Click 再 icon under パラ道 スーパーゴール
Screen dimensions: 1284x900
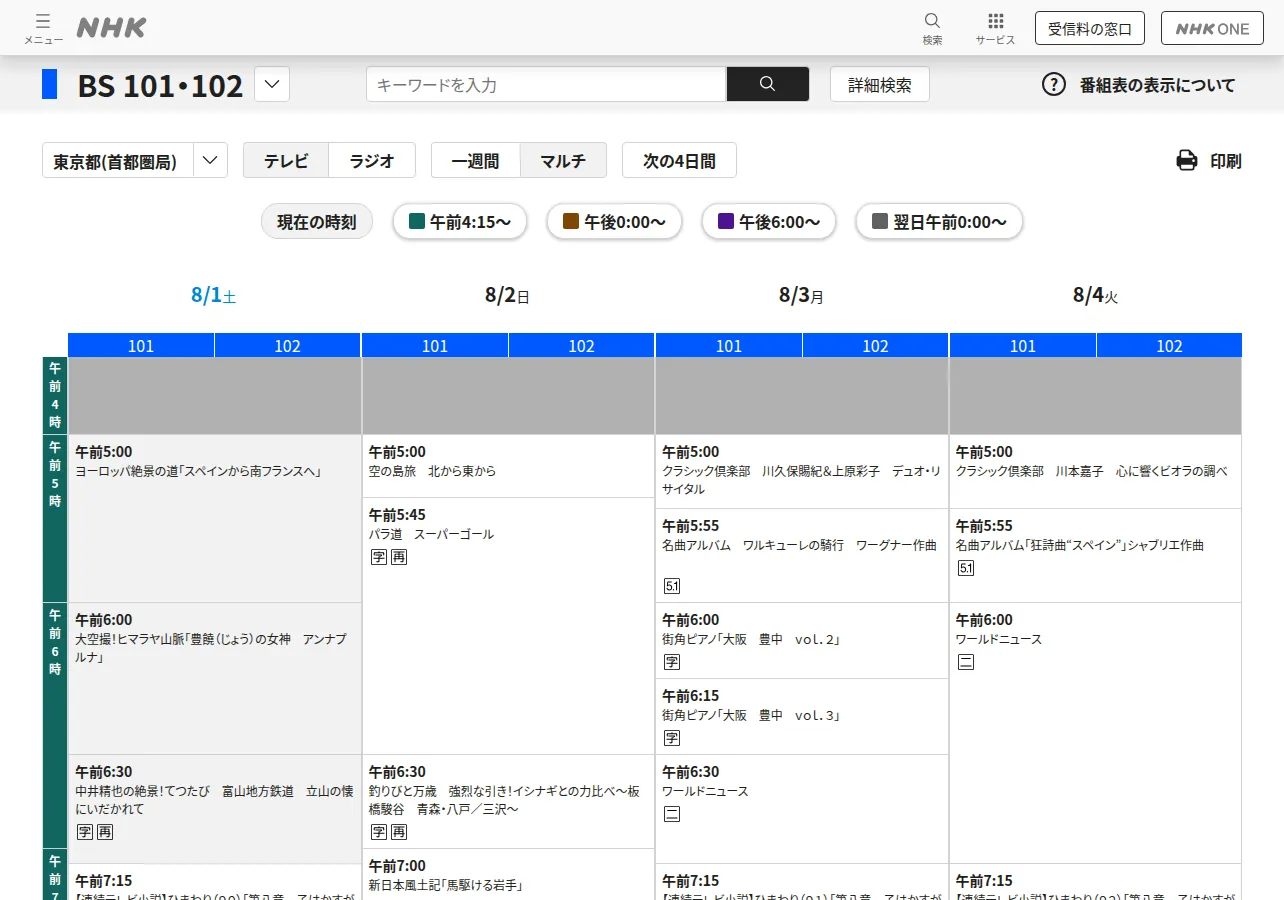click(399, 557)
